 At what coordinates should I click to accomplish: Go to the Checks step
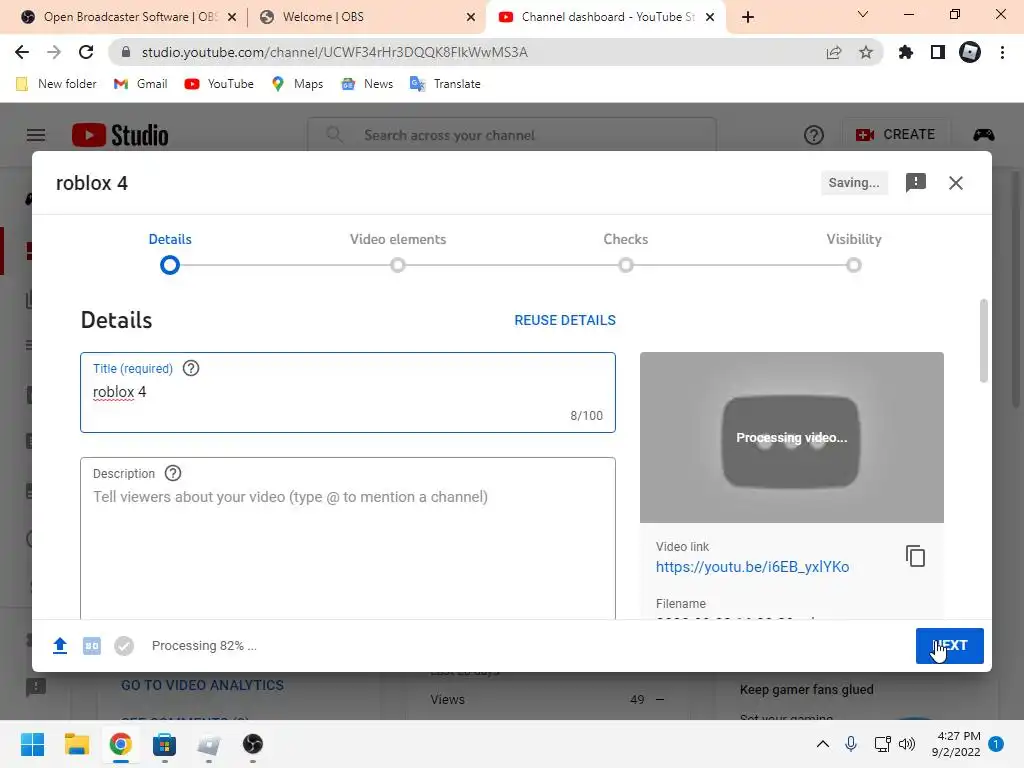pos(626,239)
